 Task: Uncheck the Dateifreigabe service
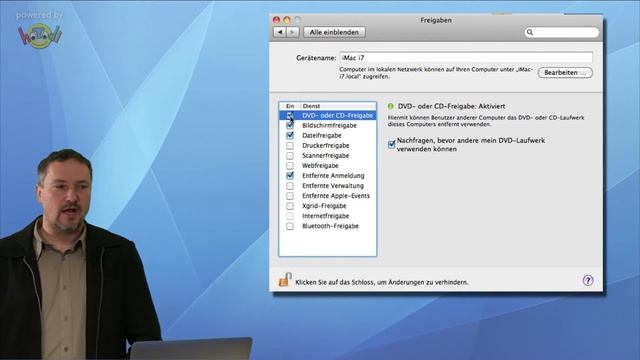pos(290,136)
